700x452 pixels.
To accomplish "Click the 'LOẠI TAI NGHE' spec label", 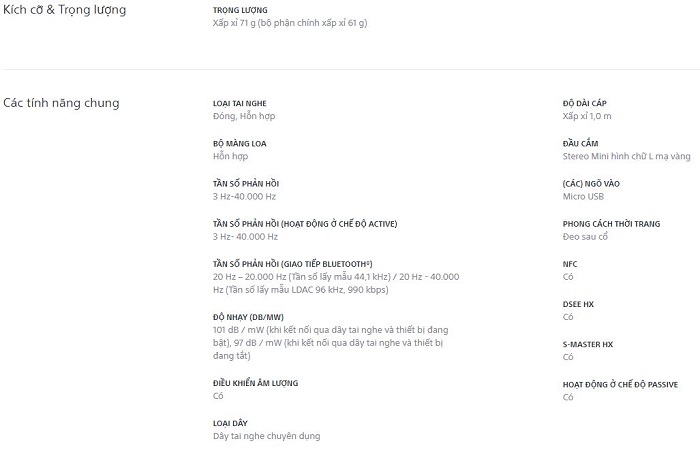I will point(240,103).
